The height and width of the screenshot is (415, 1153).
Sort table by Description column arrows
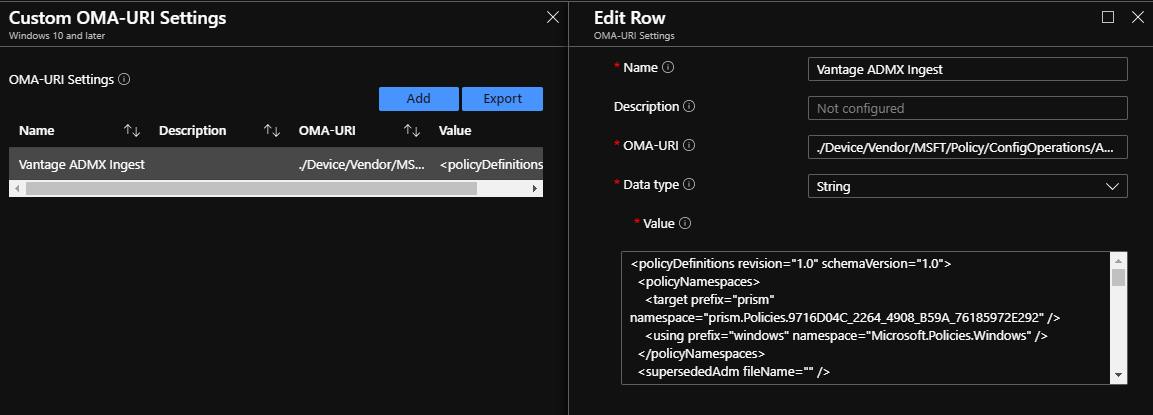point(271,130)
